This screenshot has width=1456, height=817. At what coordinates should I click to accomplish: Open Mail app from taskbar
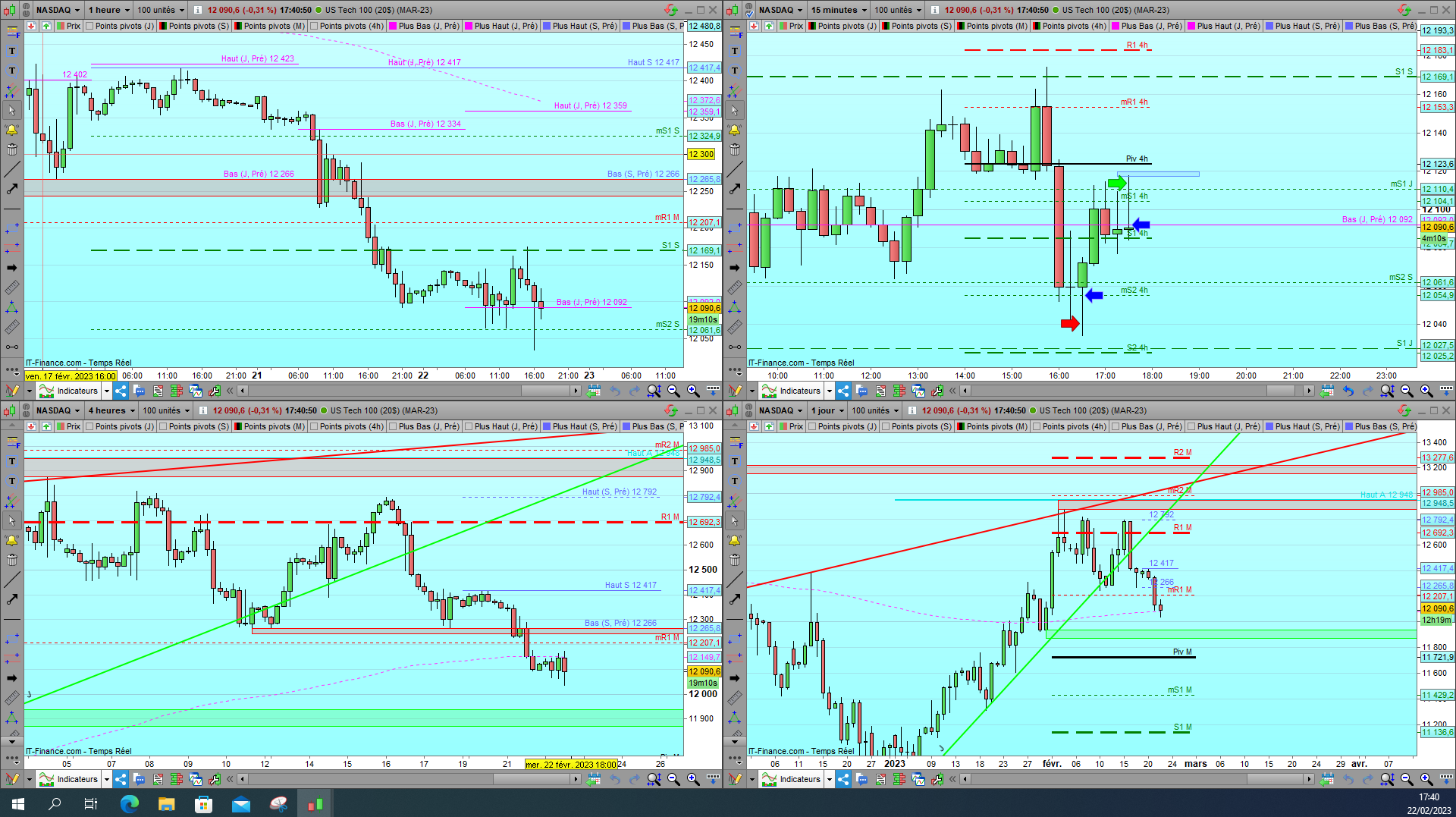pos(241,803)
